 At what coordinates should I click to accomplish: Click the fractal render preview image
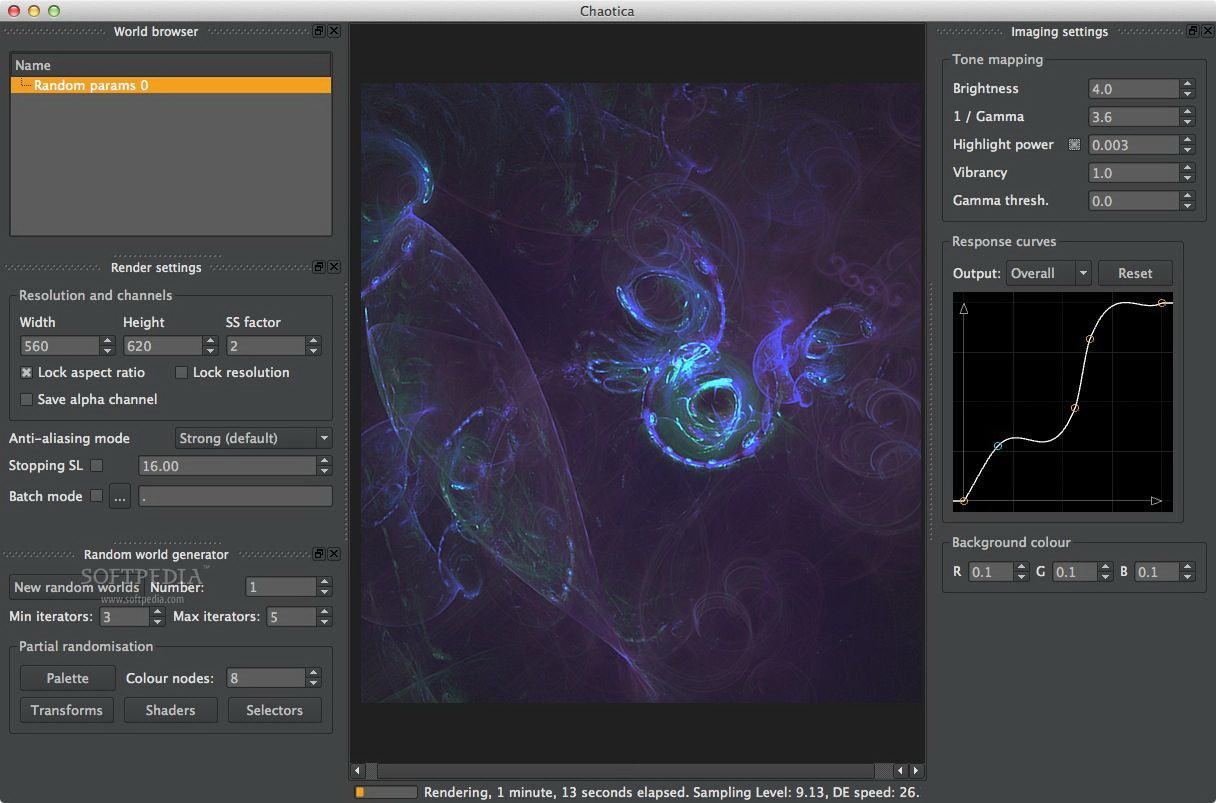641,393
